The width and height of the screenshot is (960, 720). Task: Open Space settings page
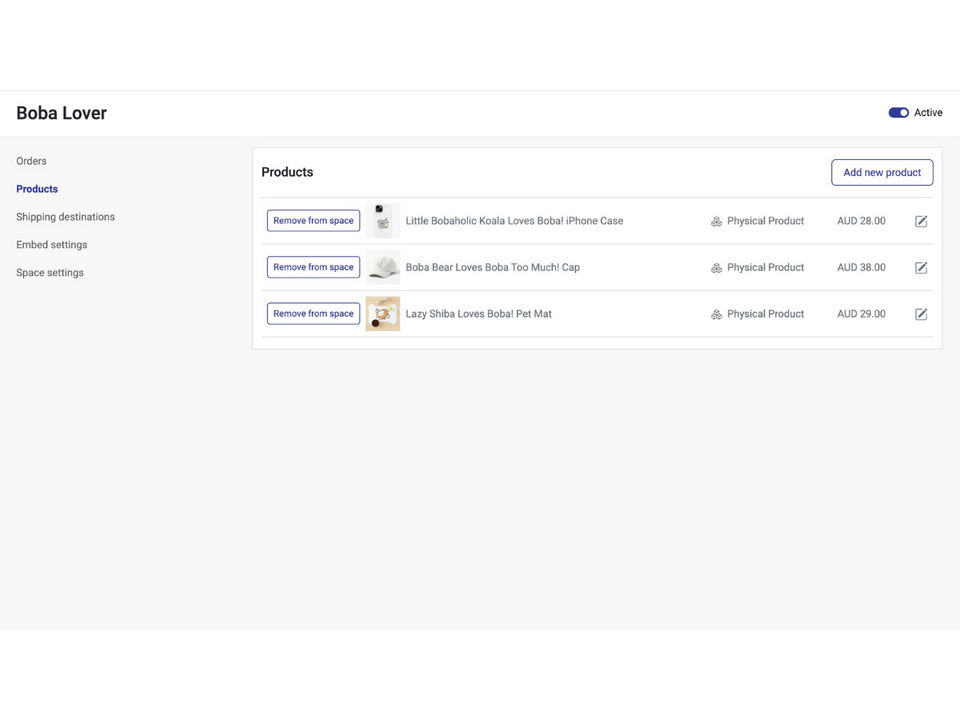click(50, 273)
